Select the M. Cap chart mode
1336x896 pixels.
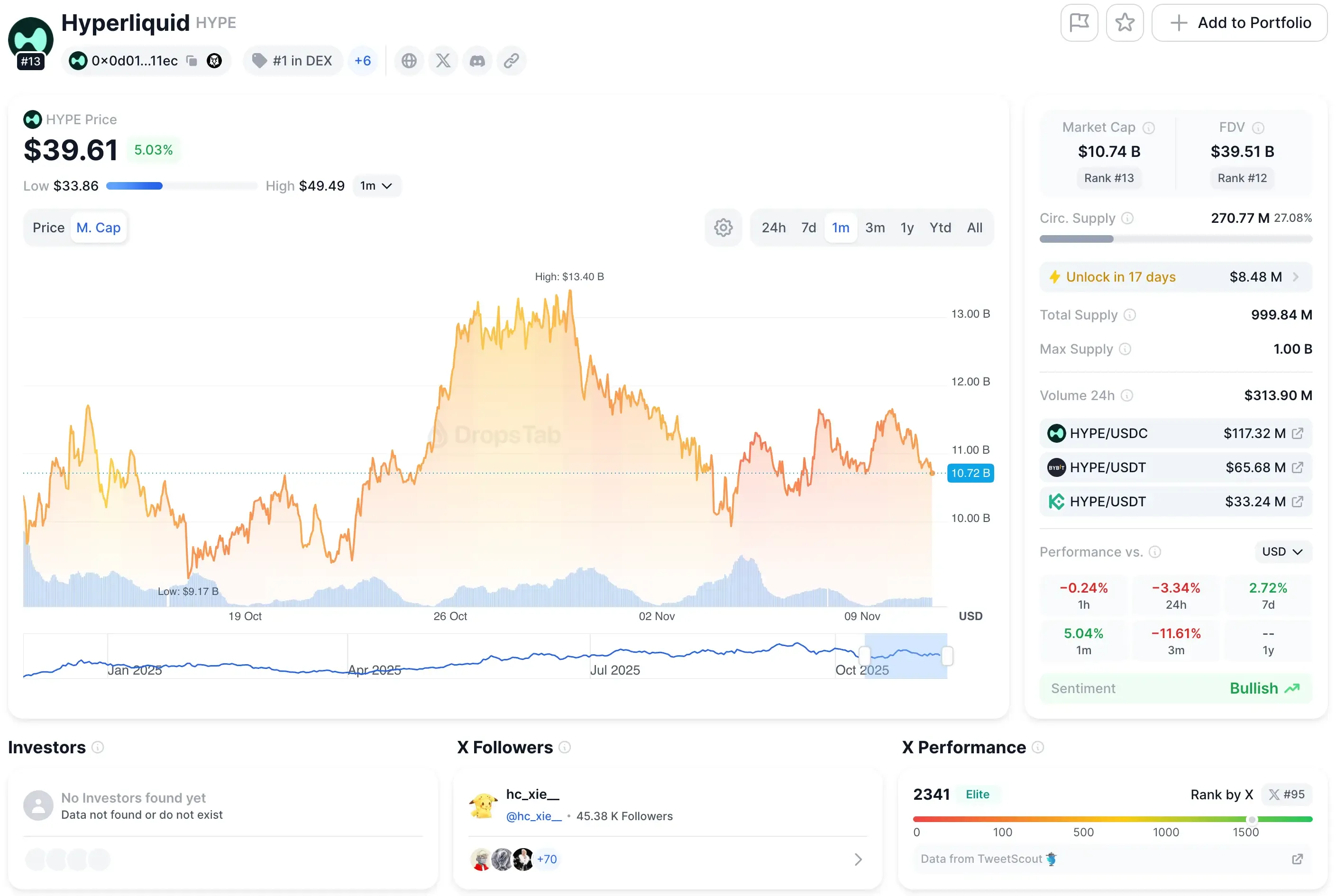pos(98,228)
